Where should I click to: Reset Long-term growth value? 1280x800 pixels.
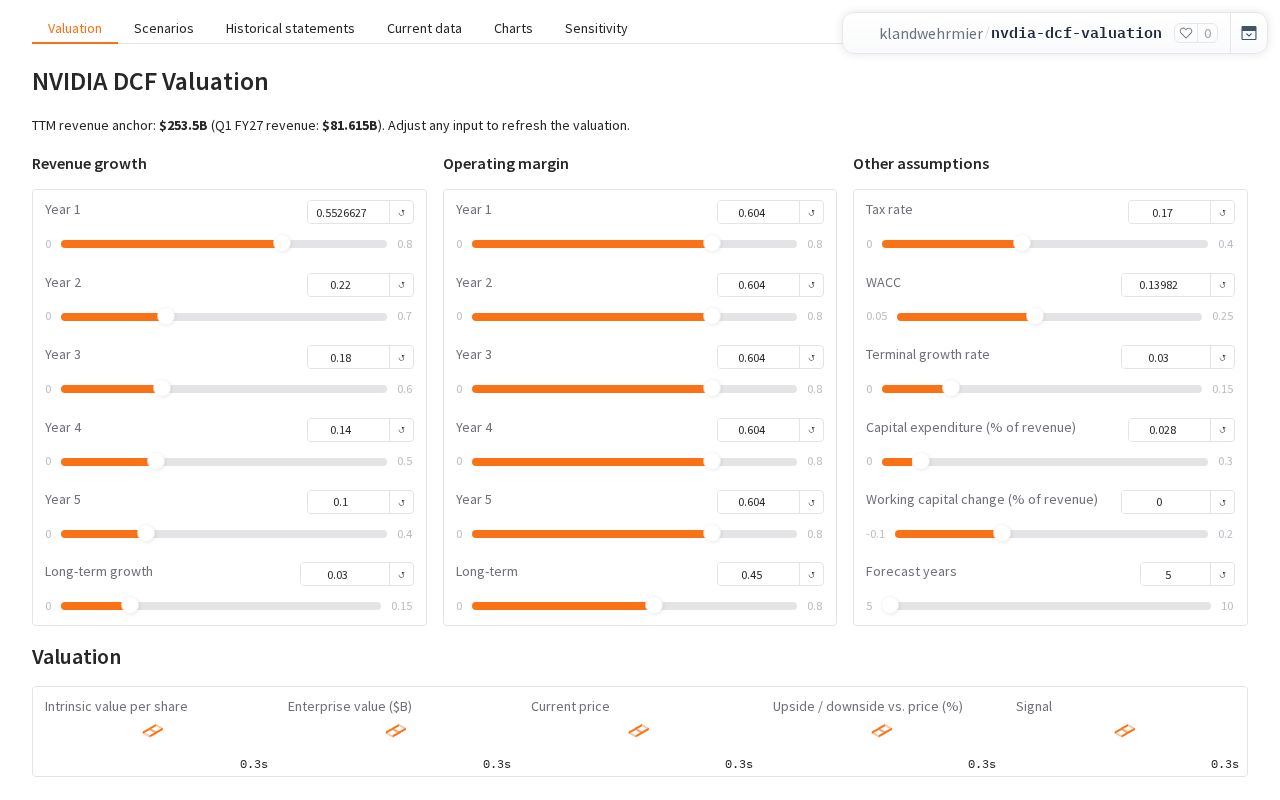[402, 574]
